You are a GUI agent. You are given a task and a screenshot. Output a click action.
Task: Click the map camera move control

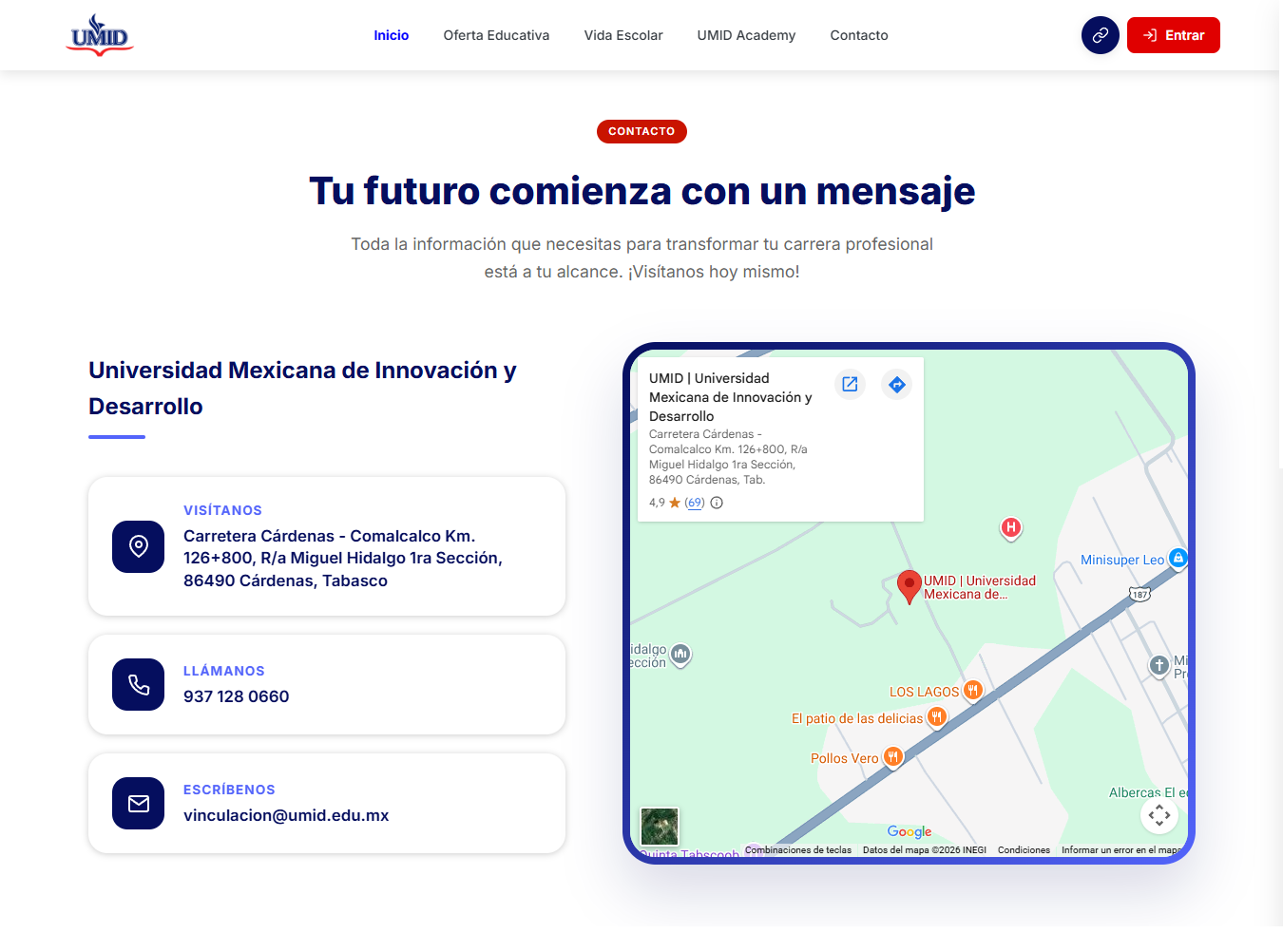pos(1159,814)
